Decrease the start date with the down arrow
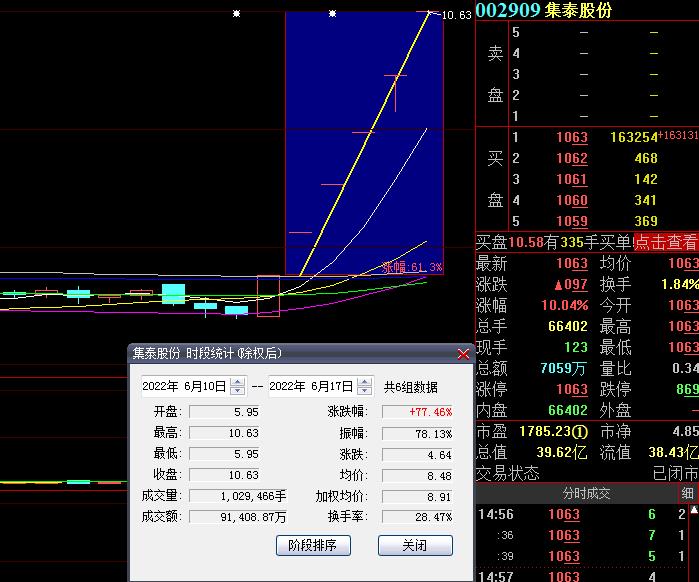 point(237,391)
